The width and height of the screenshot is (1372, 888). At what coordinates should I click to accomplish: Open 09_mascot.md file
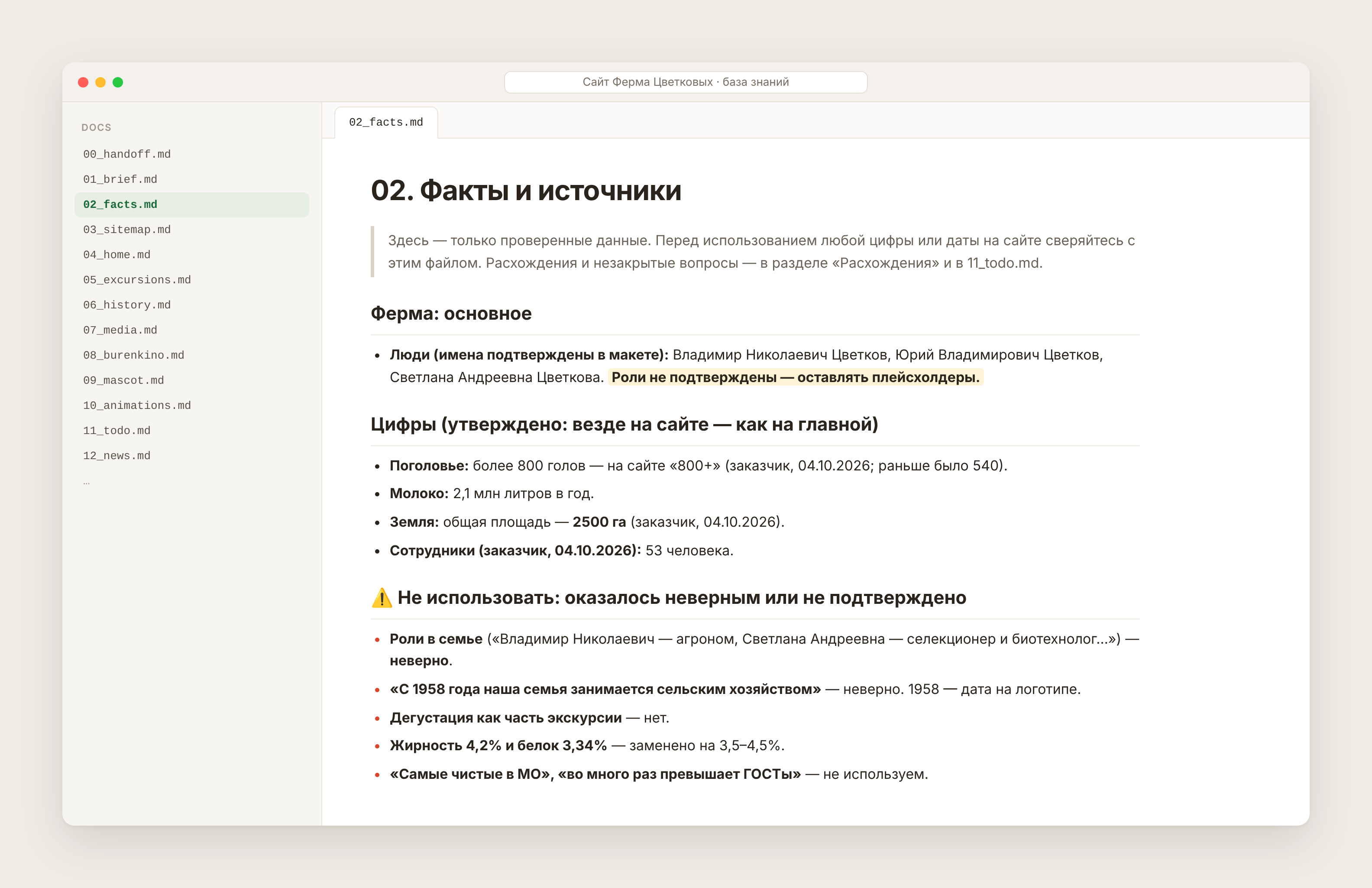click(x=191, y=381)
